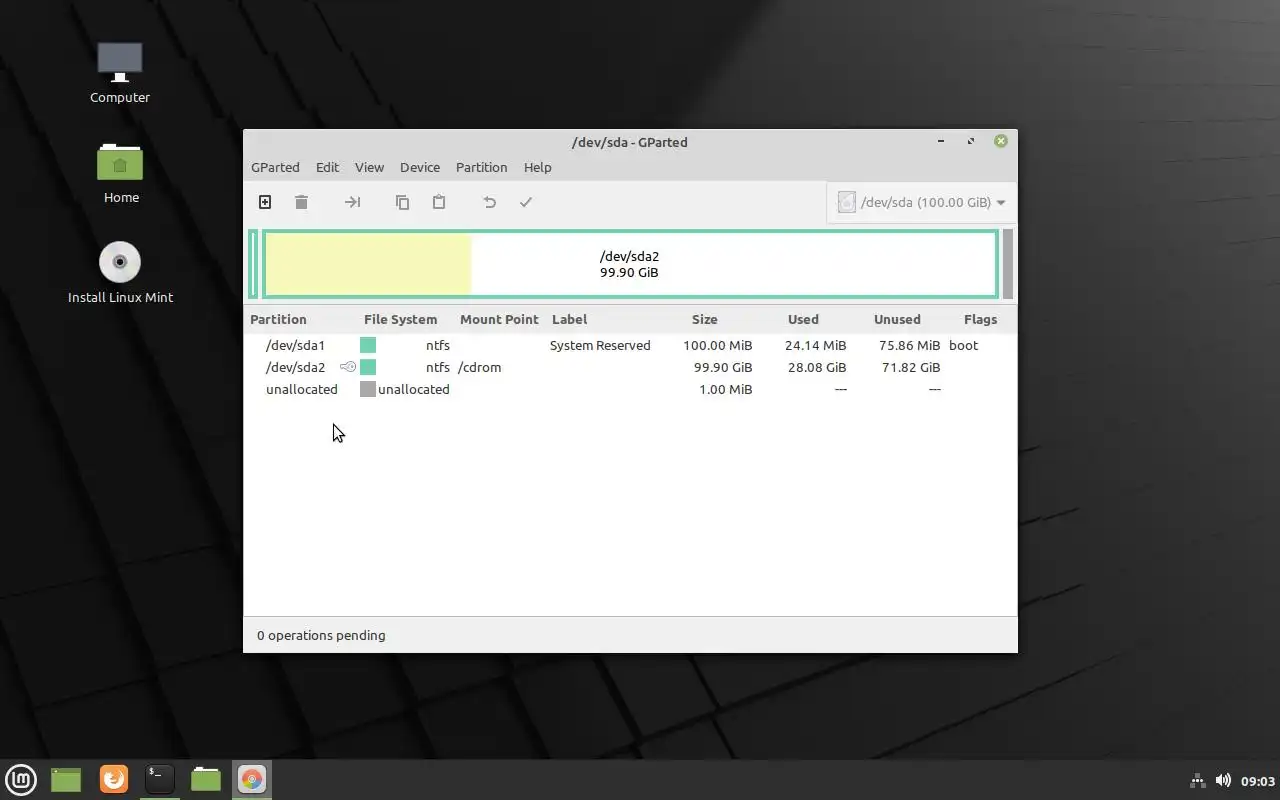Open the Edit menu
Screen dimensions: 1280x800
point(327,167)
